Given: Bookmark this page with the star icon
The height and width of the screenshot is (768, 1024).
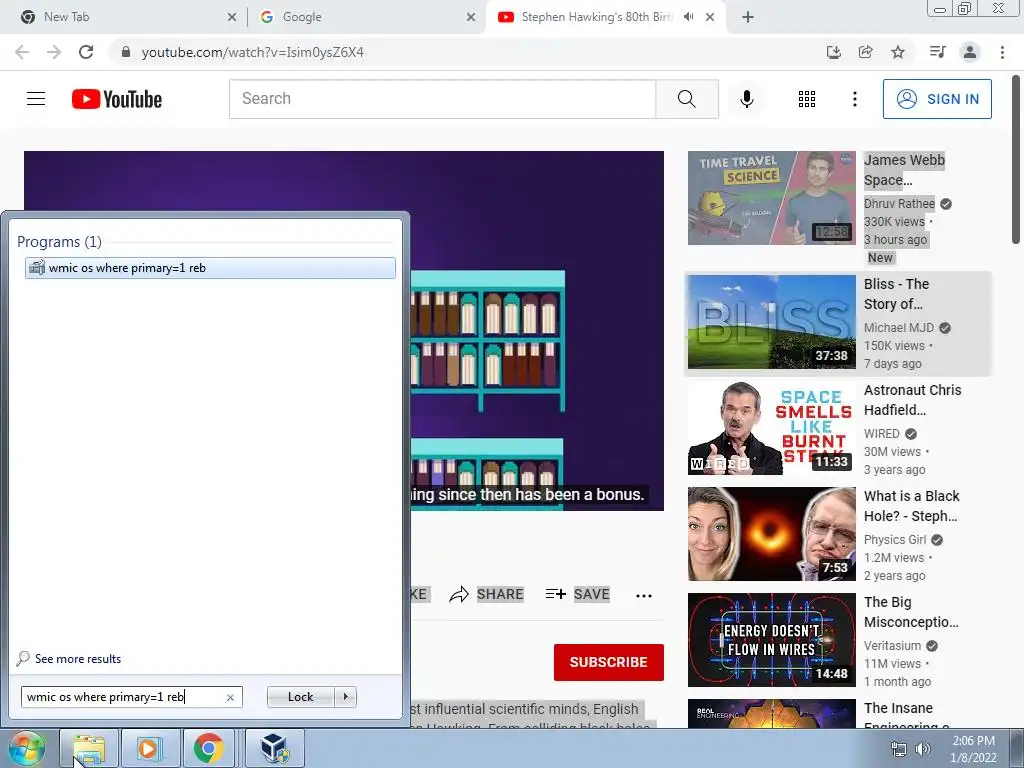Looking at the screenshot, I should pyautogui.click(x=898, y=52).
